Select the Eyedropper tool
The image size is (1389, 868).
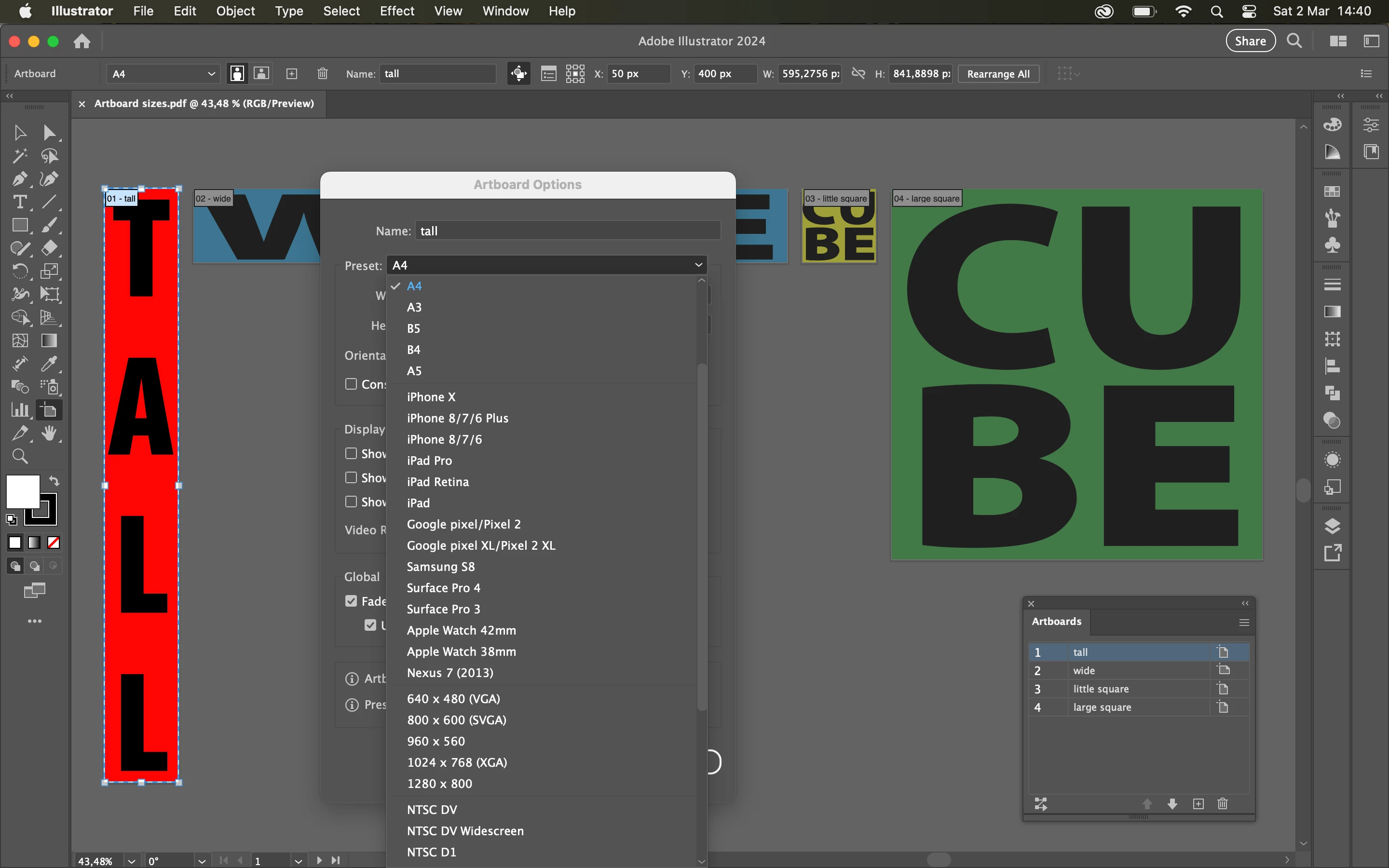pyautogui.click(x=49, y=364)
